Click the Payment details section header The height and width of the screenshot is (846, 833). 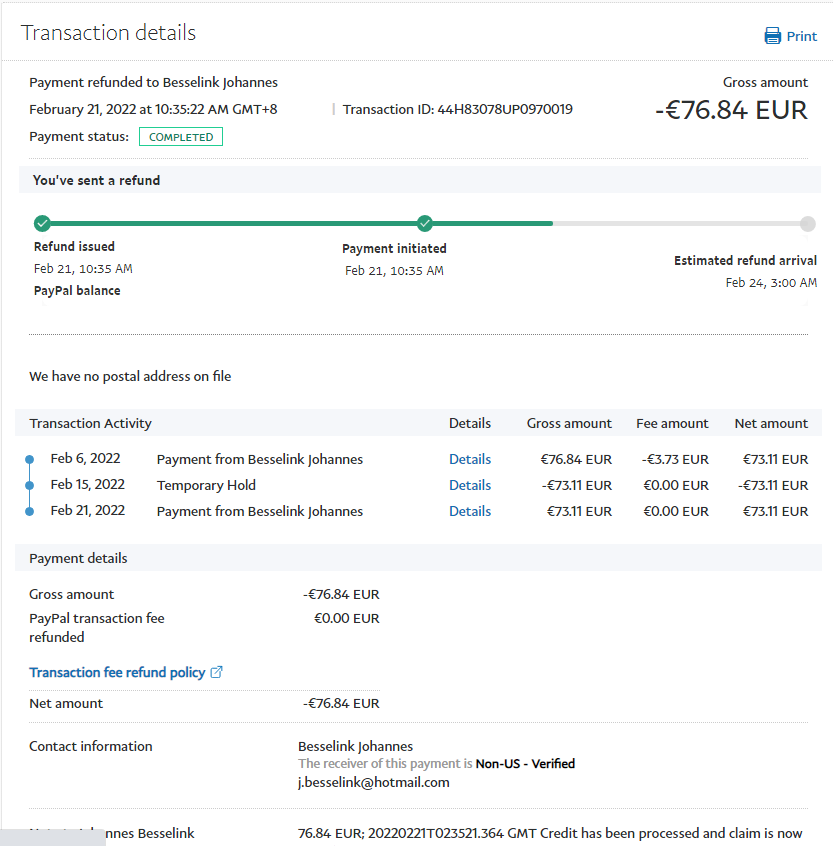[78, 559]
